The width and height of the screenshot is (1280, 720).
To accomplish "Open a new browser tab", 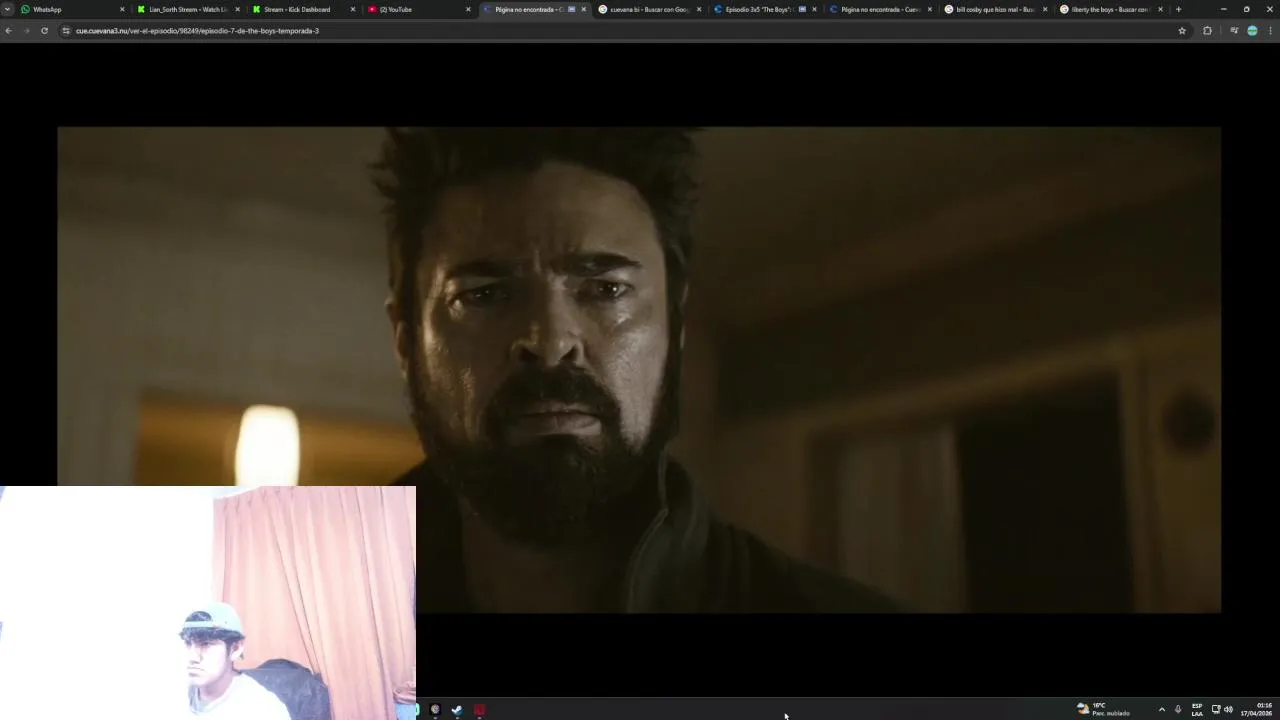I will click(x=1178, y=9).
